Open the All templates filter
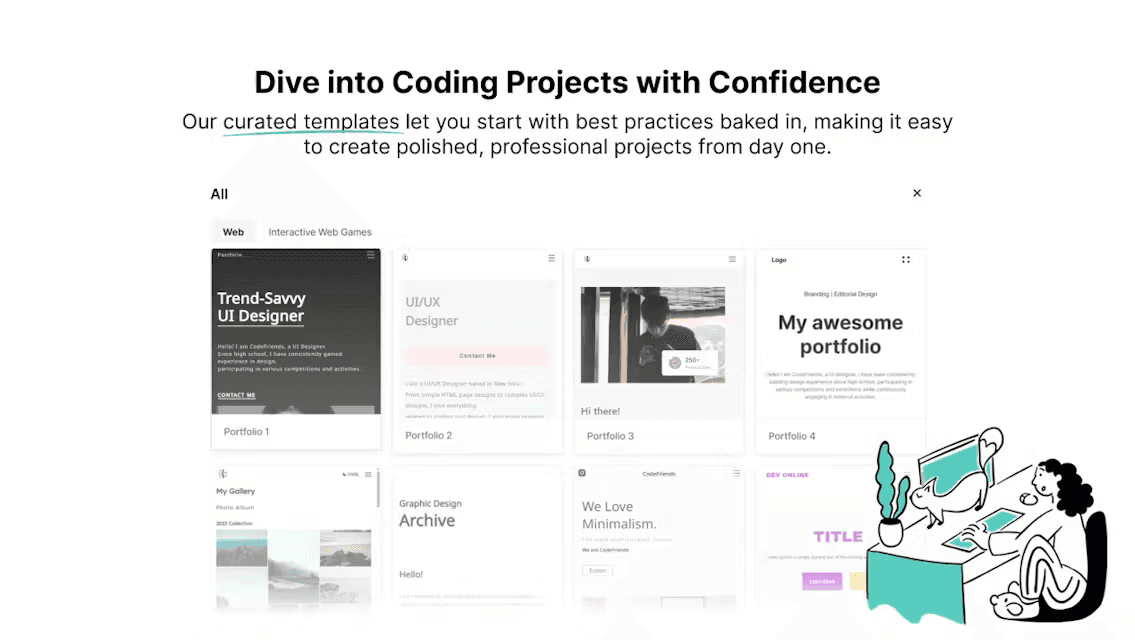This screenshot has width=1135, height=640. (x=220, y=193)
